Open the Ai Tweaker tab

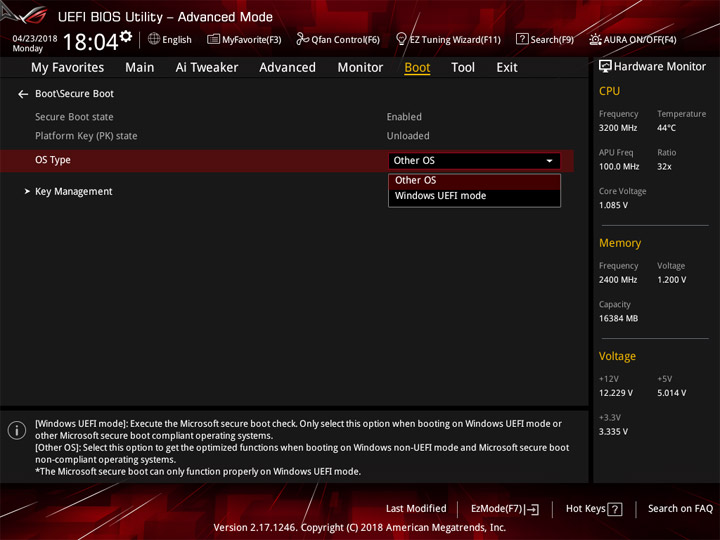click(x=207, y=68)
